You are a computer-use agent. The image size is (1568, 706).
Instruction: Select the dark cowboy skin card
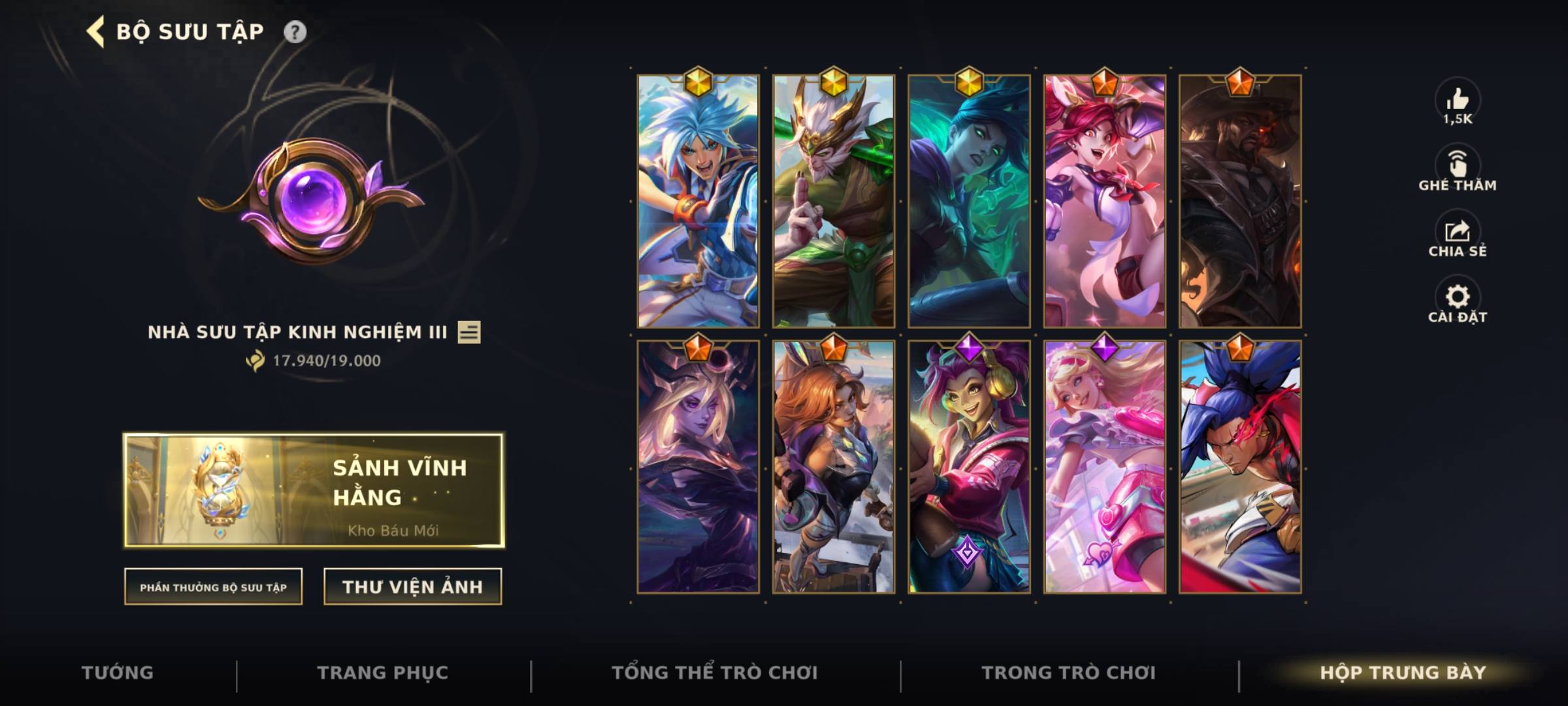(x=1240, y=201)
